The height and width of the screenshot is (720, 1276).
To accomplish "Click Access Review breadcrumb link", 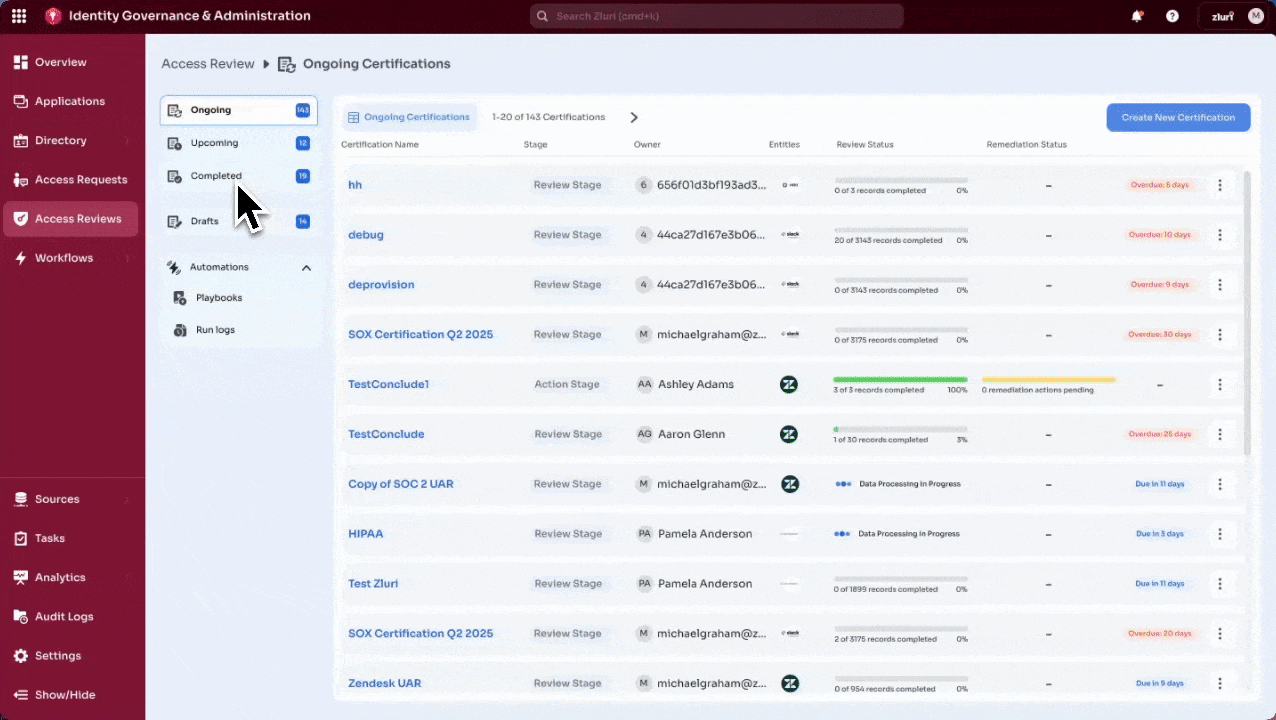I will point(208,64).
